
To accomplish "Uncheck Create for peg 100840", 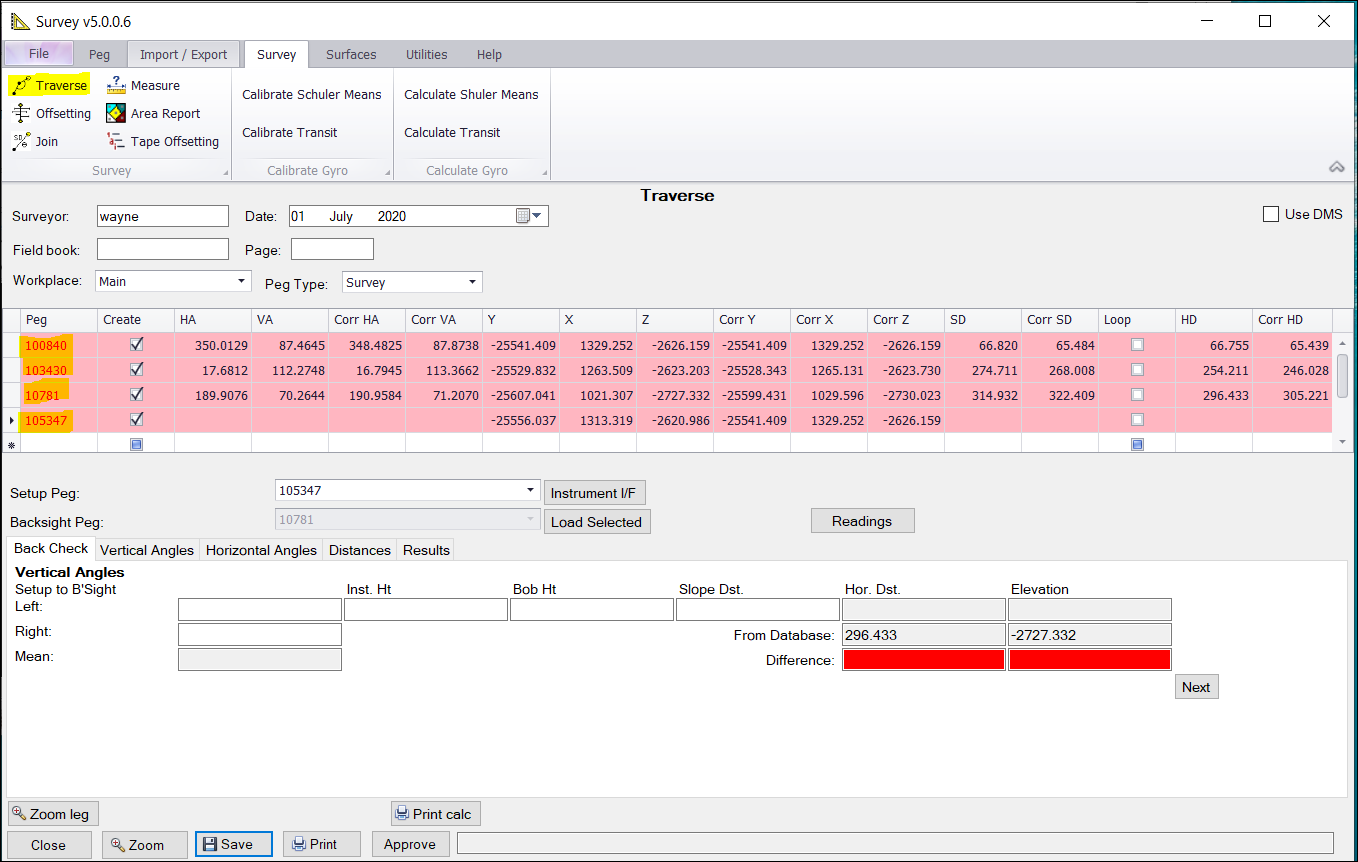I will pyautogui.click(x=137, y=345).
